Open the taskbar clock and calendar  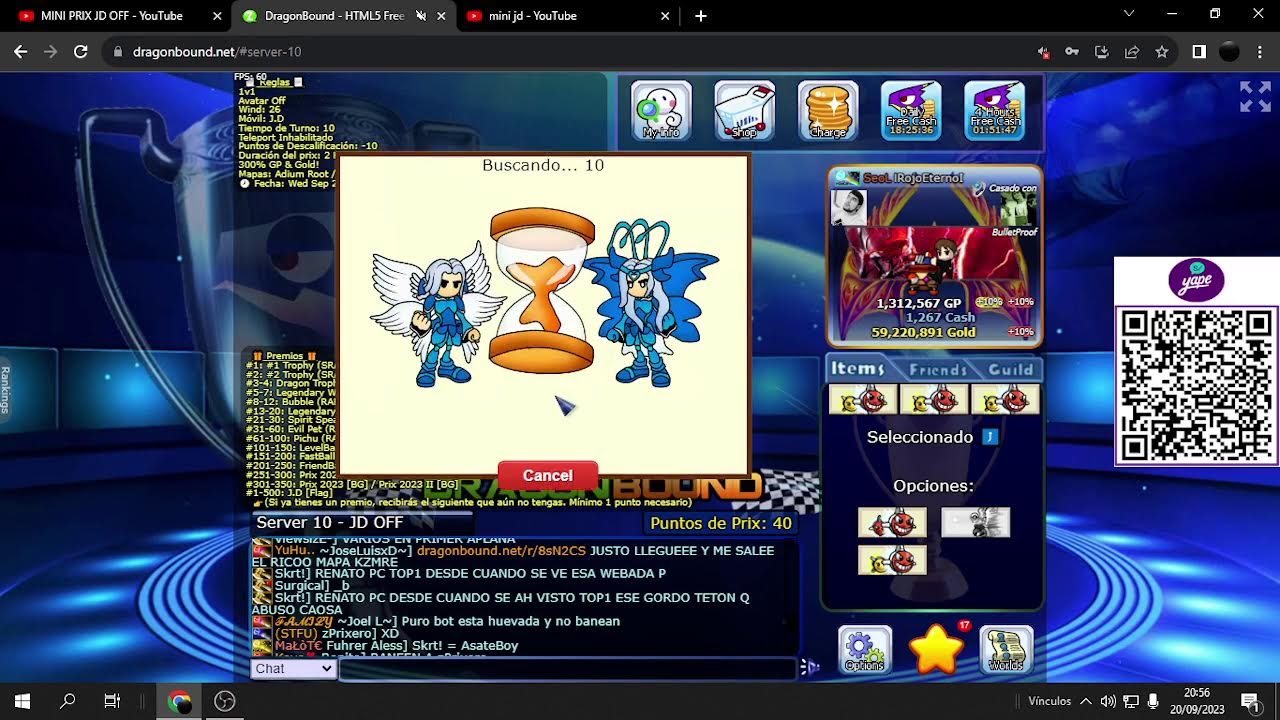1196,701
